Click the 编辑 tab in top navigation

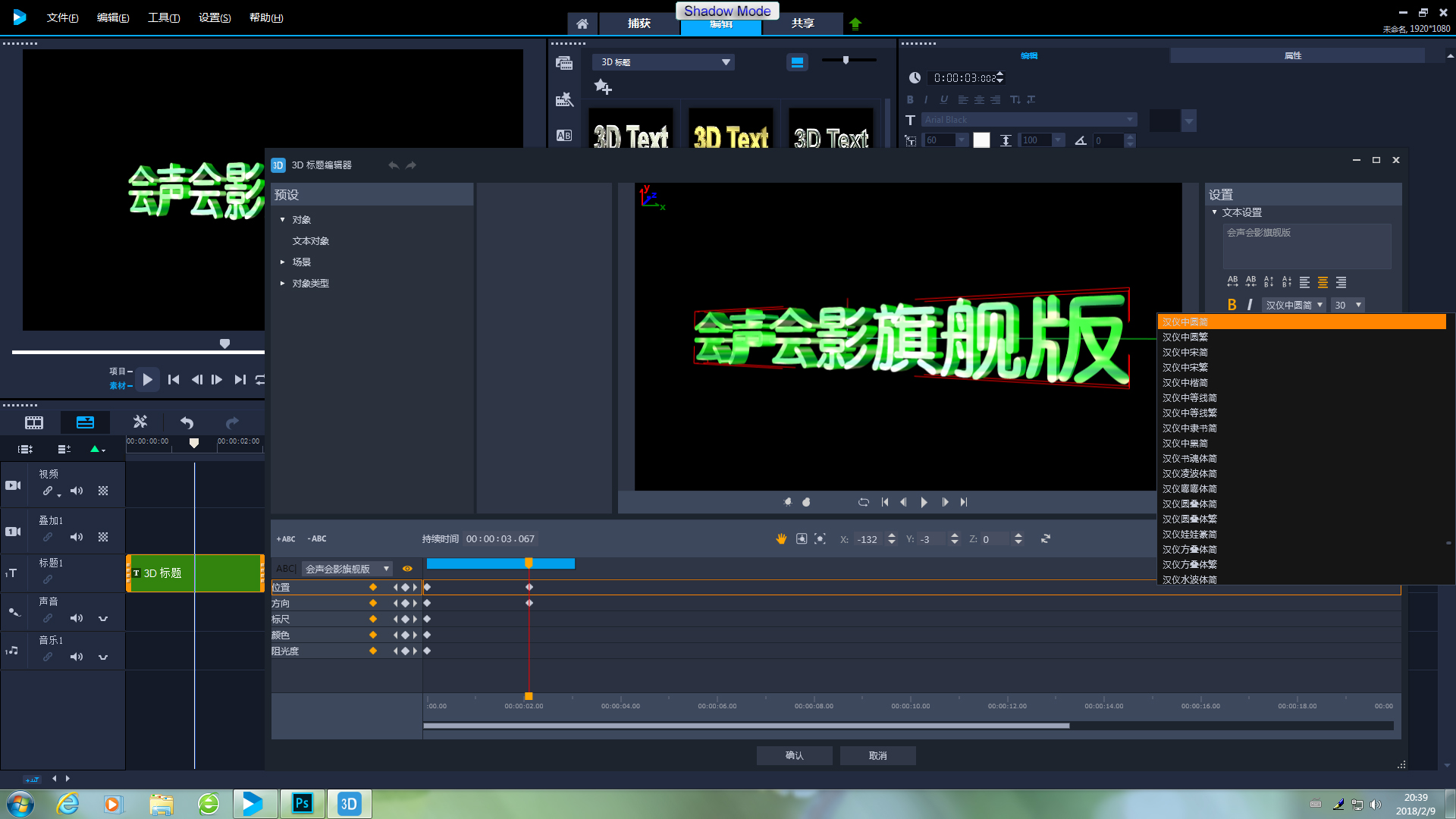(x=721, y=24)
